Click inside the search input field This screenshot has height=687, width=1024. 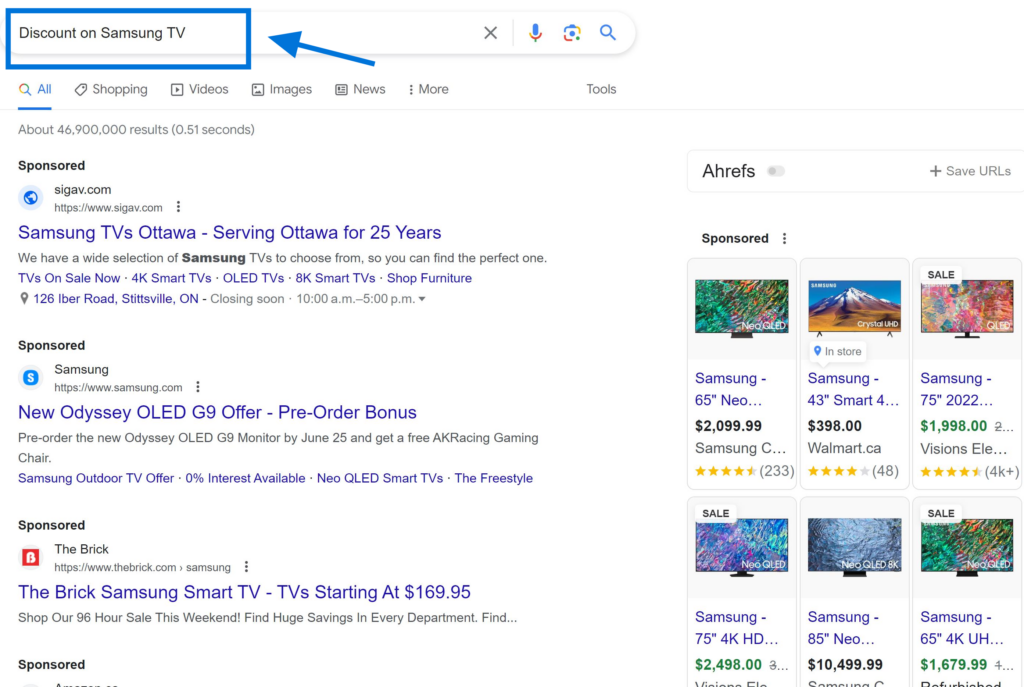[130, 32]
